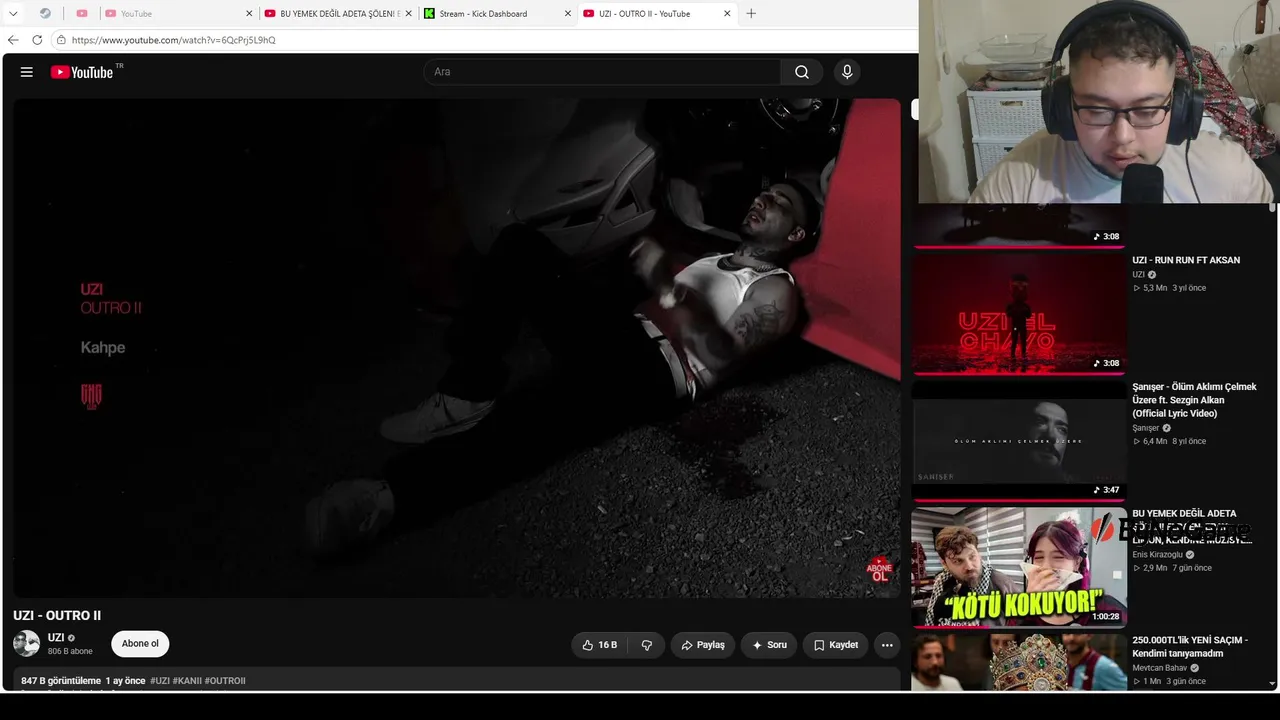Go to YouTube home via logo
The image size is (1280, 720).
click(x=82, y=72)
